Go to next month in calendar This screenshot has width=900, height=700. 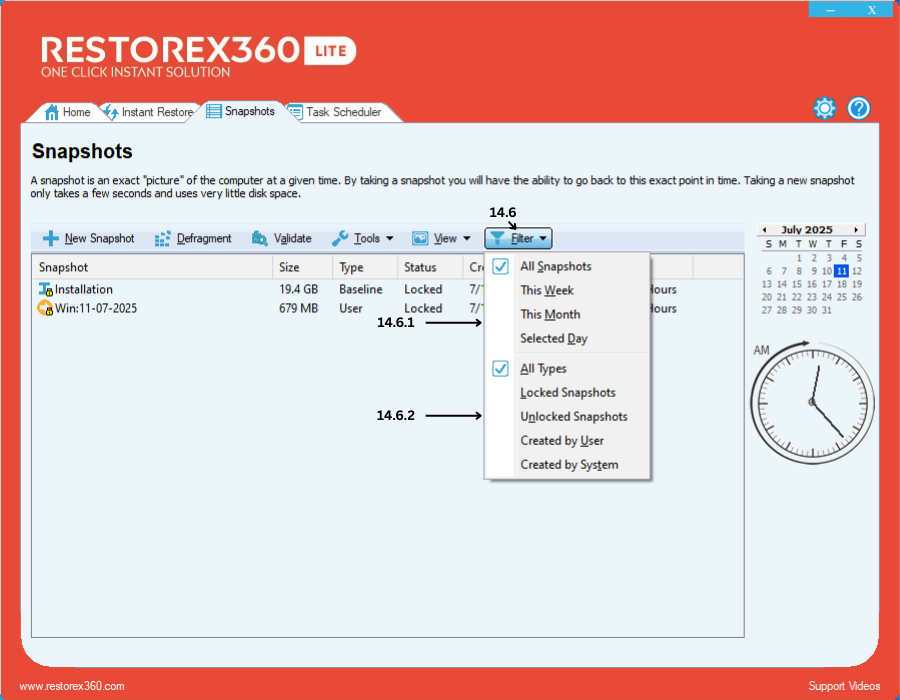pyautogui.click(x=857, y=230)
